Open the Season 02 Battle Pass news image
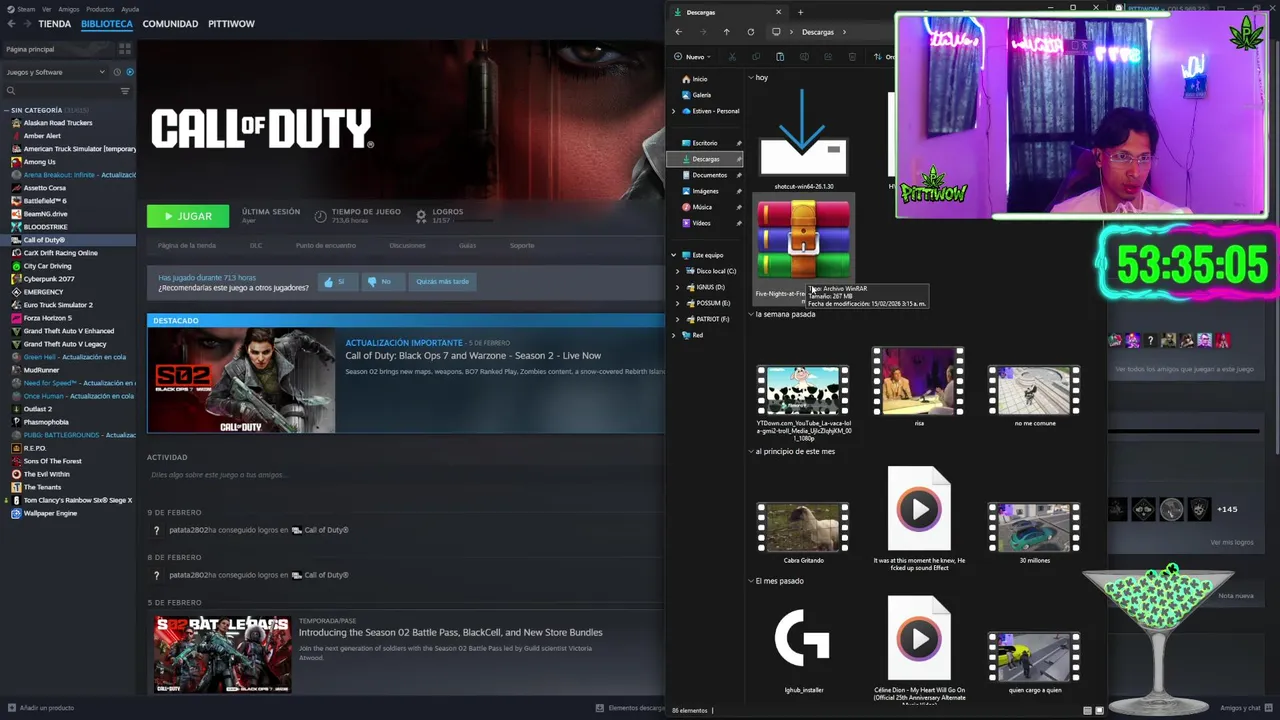Viewport: 1280px width, 720px height. pyautogui.click(x=222, y=655)
